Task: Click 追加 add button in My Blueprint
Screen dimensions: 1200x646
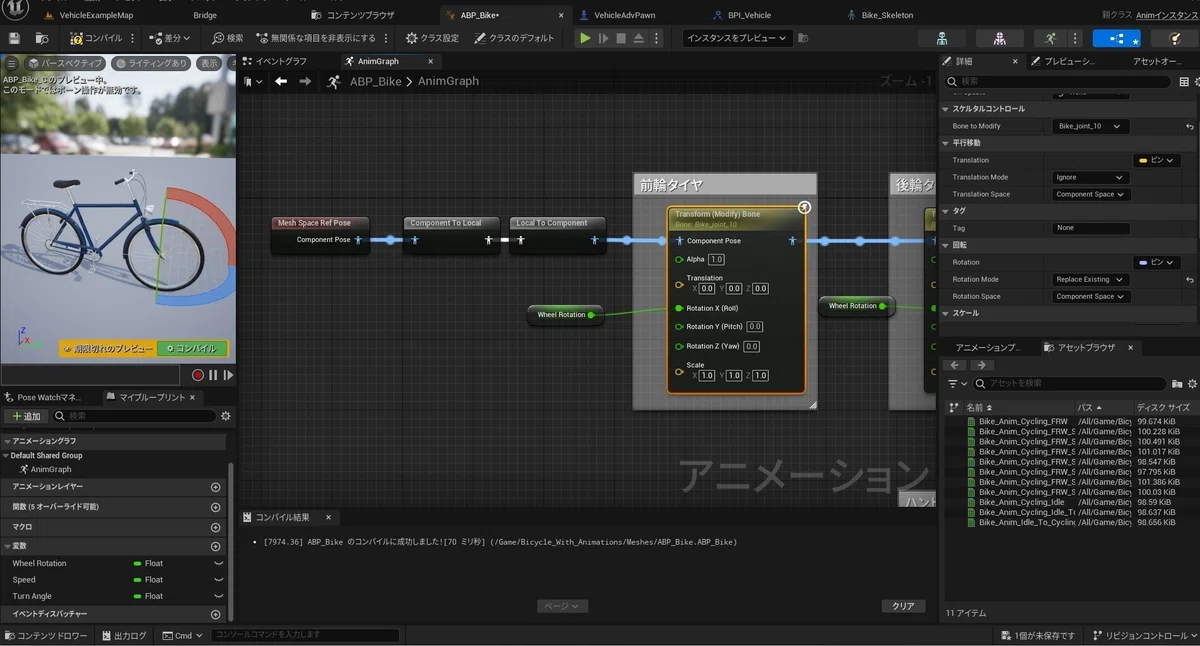Action: (26, 416)
